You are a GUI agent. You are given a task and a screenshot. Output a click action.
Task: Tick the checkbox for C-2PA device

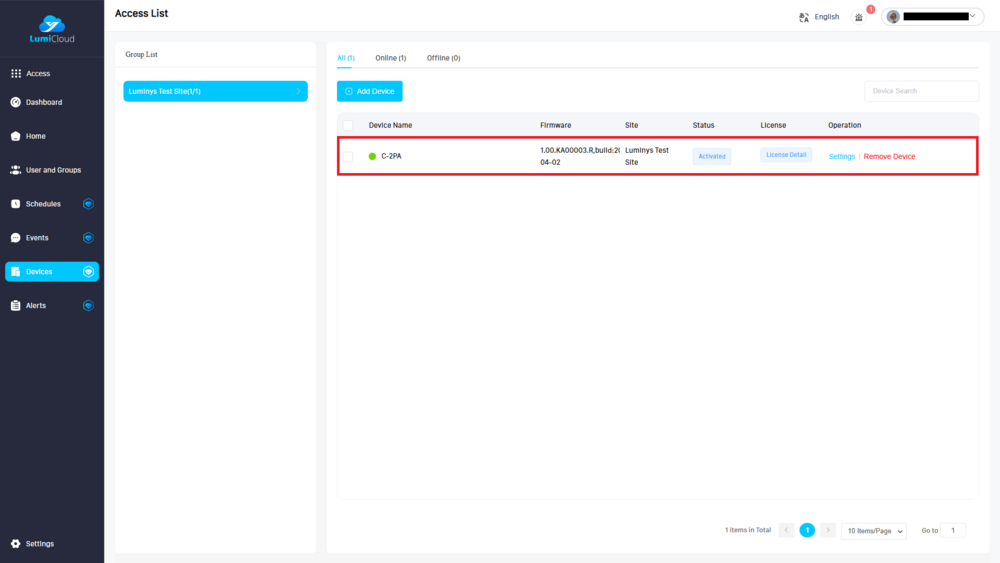(348, 156)
